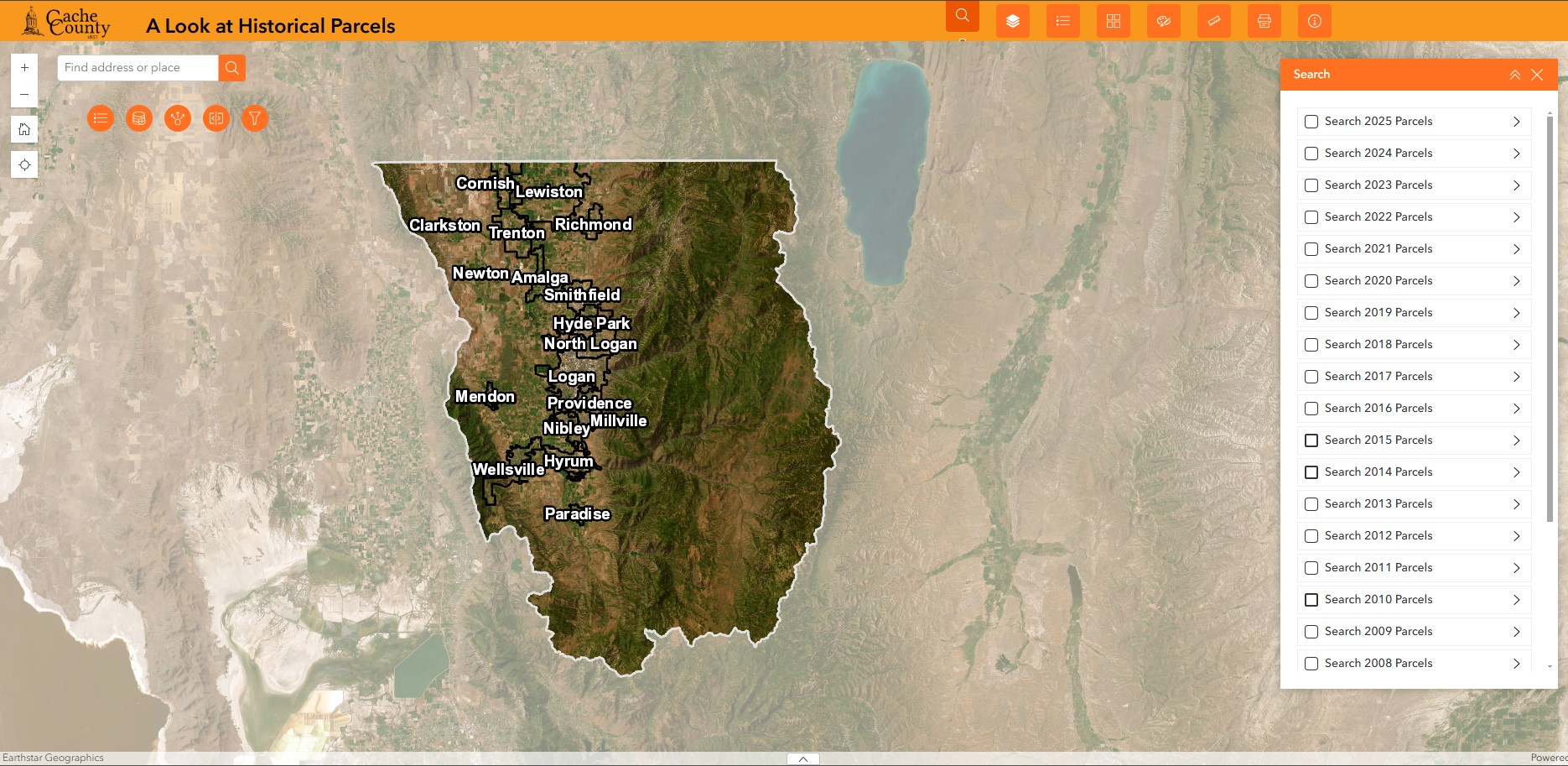Open the Layers widget in header

[1012, 21]
